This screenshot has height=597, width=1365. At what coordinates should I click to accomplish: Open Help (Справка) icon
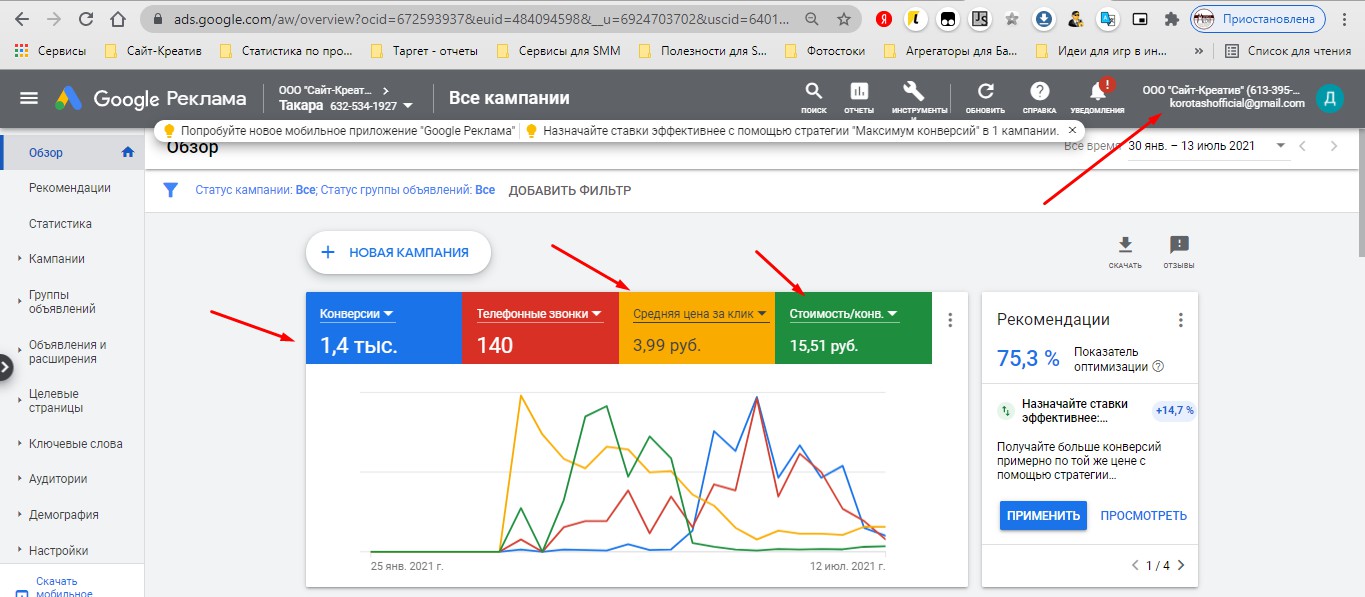1040,92
